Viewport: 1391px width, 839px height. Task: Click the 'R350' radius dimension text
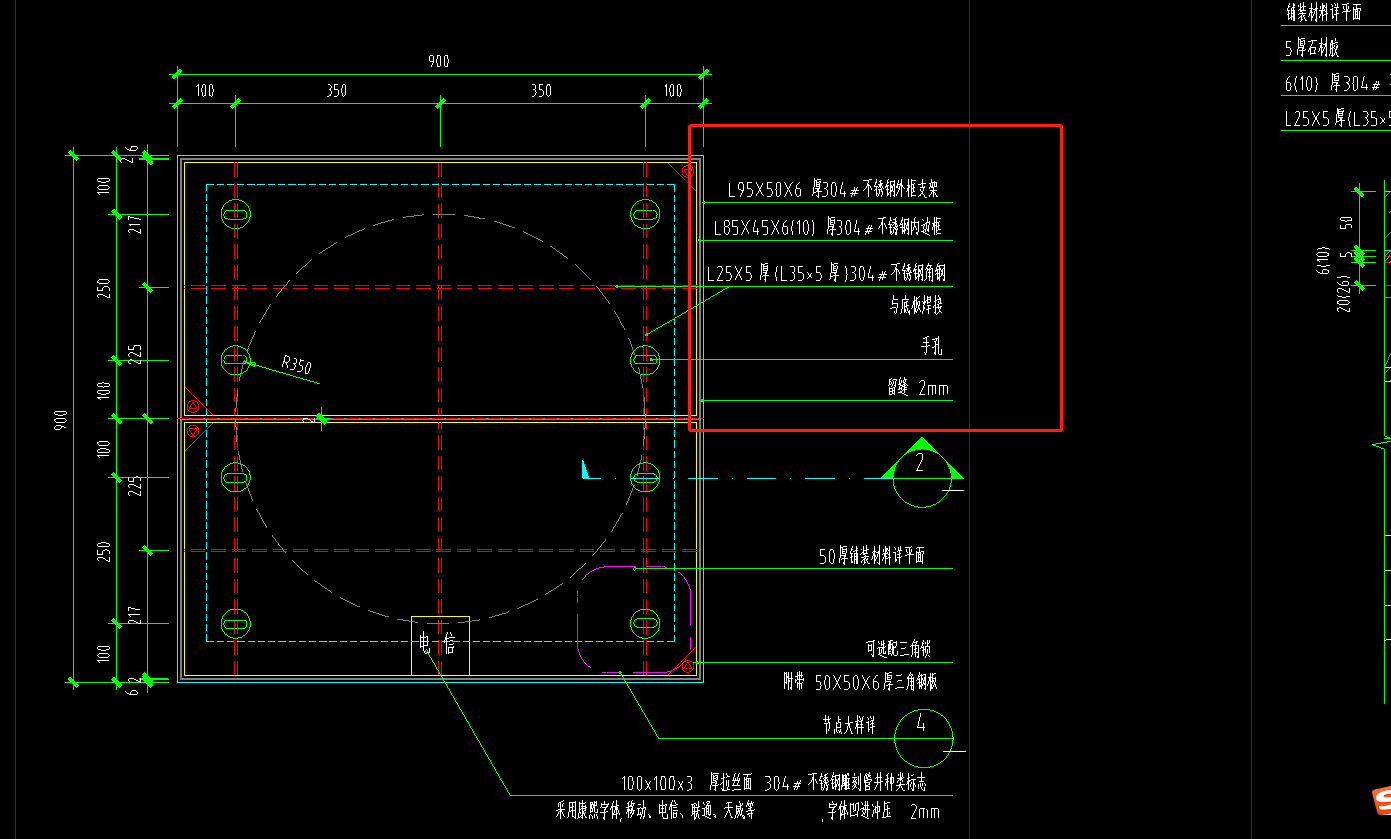point(295,364)
